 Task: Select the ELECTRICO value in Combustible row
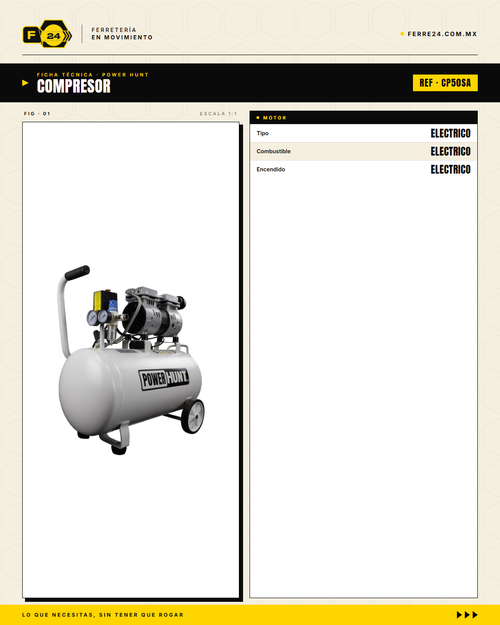(451, 151)
